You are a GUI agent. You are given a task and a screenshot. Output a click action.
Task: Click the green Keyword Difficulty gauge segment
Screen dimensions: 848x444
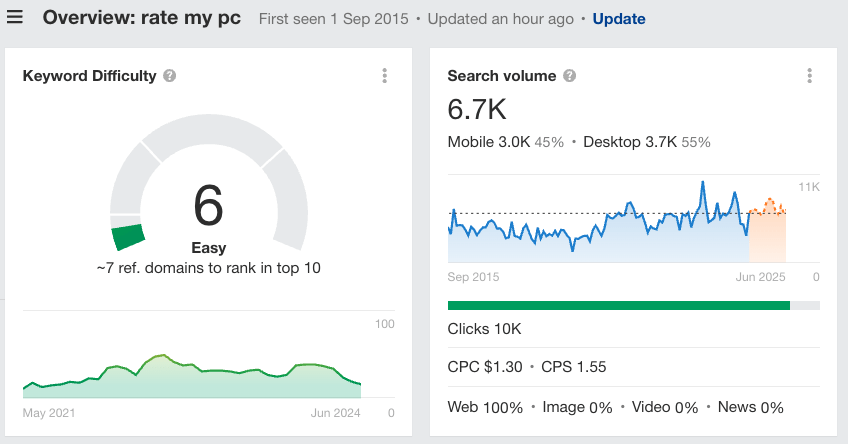coord(129,237)
